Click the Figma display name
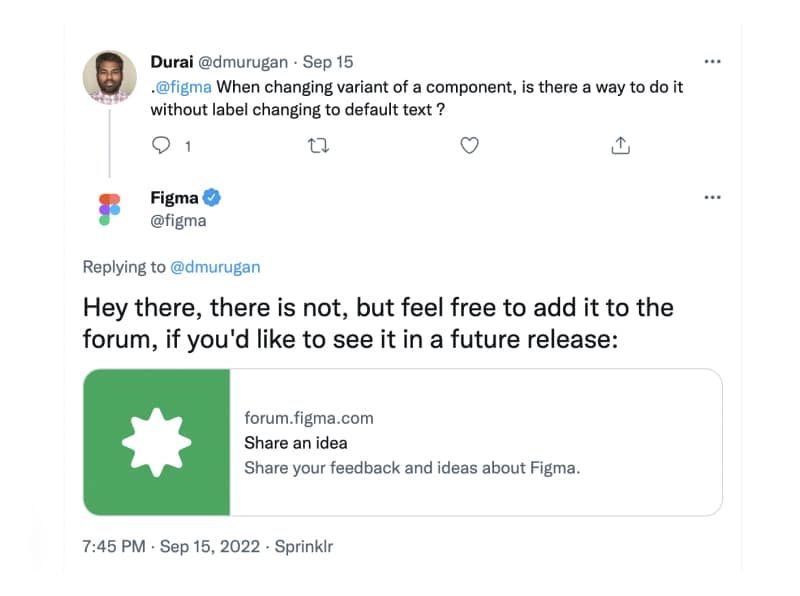 pyautogui.click(x=174, y=197)
